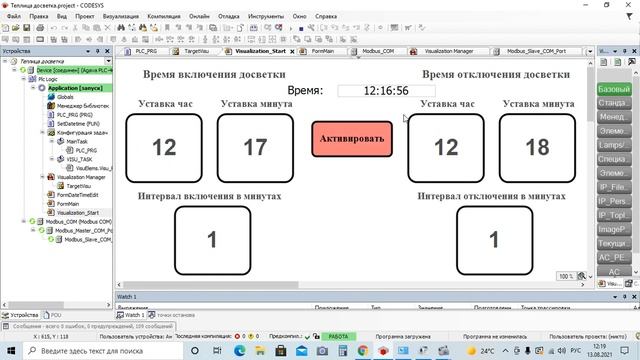640x360 pixels.
Task: Open the editor tabs overflow dropdown
Action: (590, 51)
